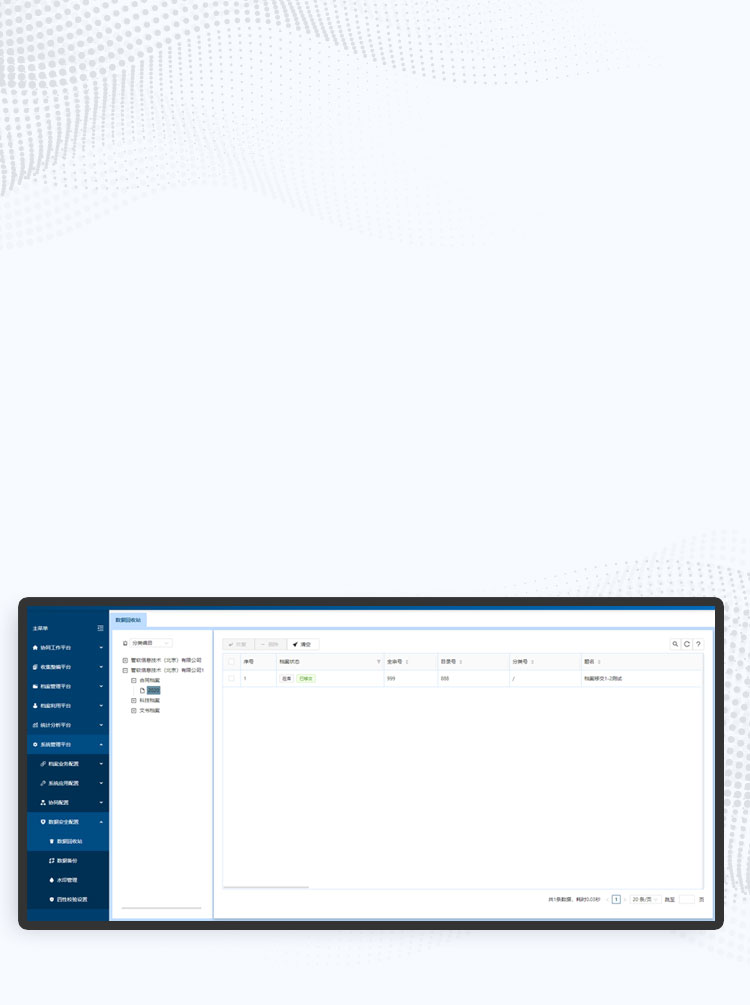Click the refresh icon above the table

point(686,645)
